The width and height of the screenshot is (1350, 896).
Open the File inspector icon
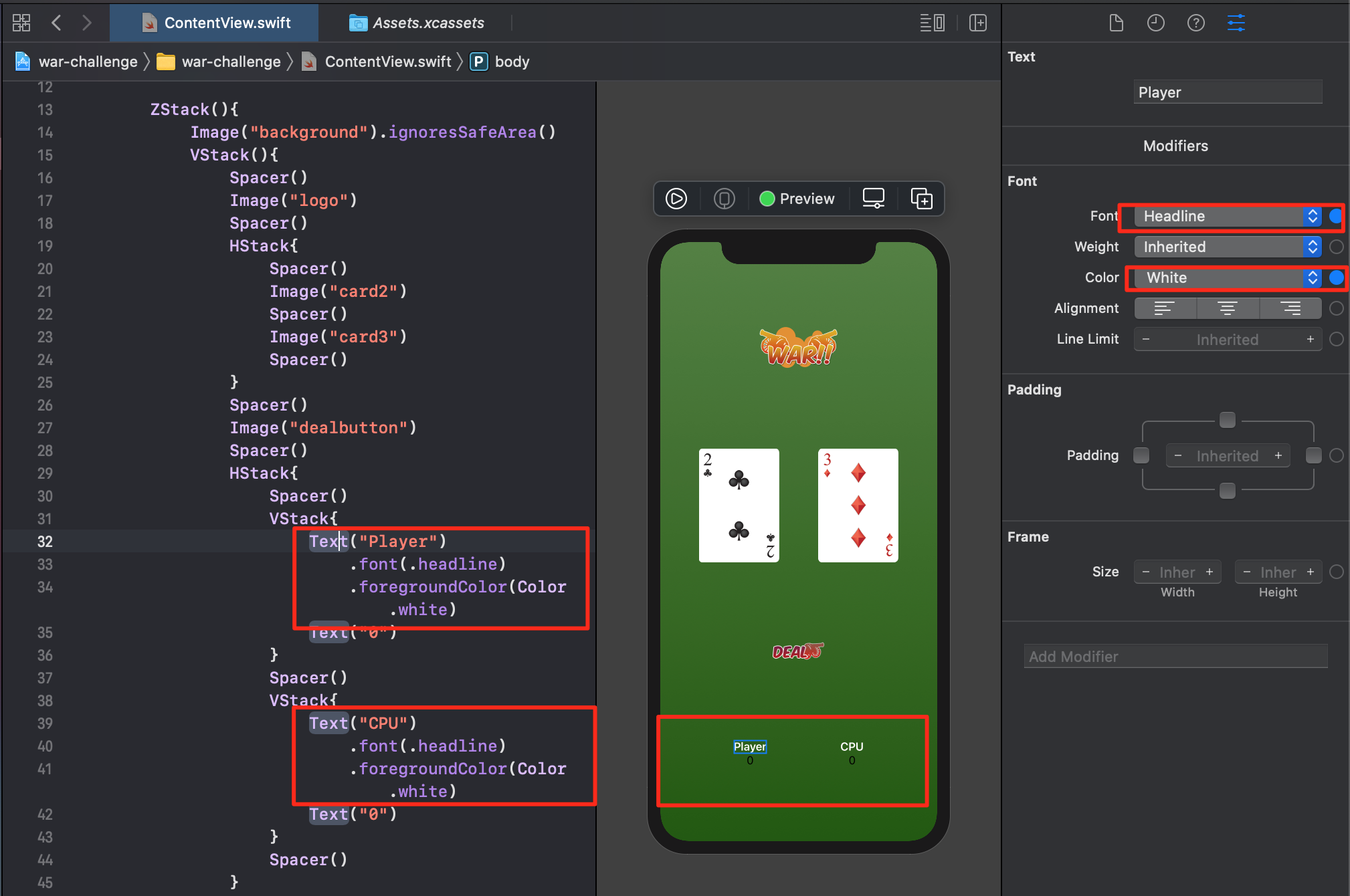[x=1116, y=23]
